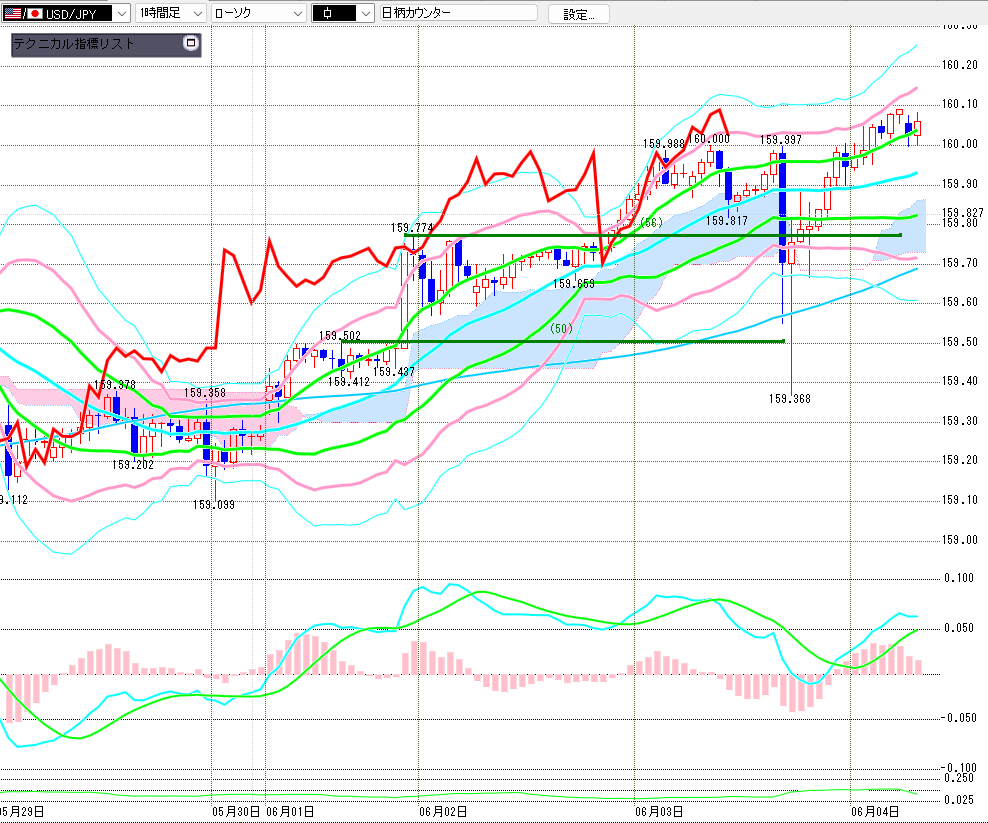Click the 日柄カウンター field

click(459, 13)
